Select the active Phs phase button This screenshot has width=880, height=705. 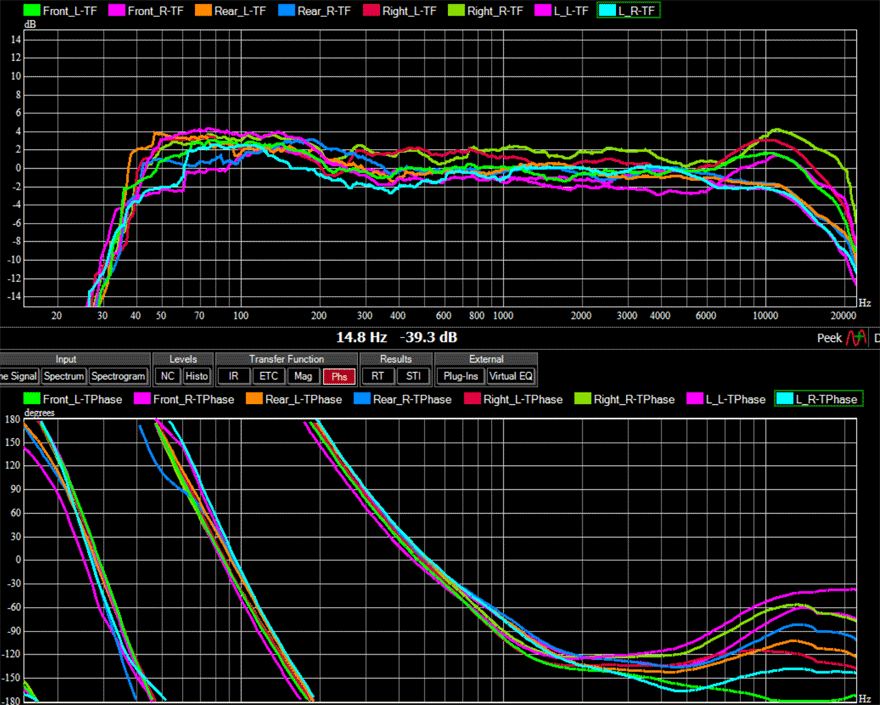click(x=339, y=377)
